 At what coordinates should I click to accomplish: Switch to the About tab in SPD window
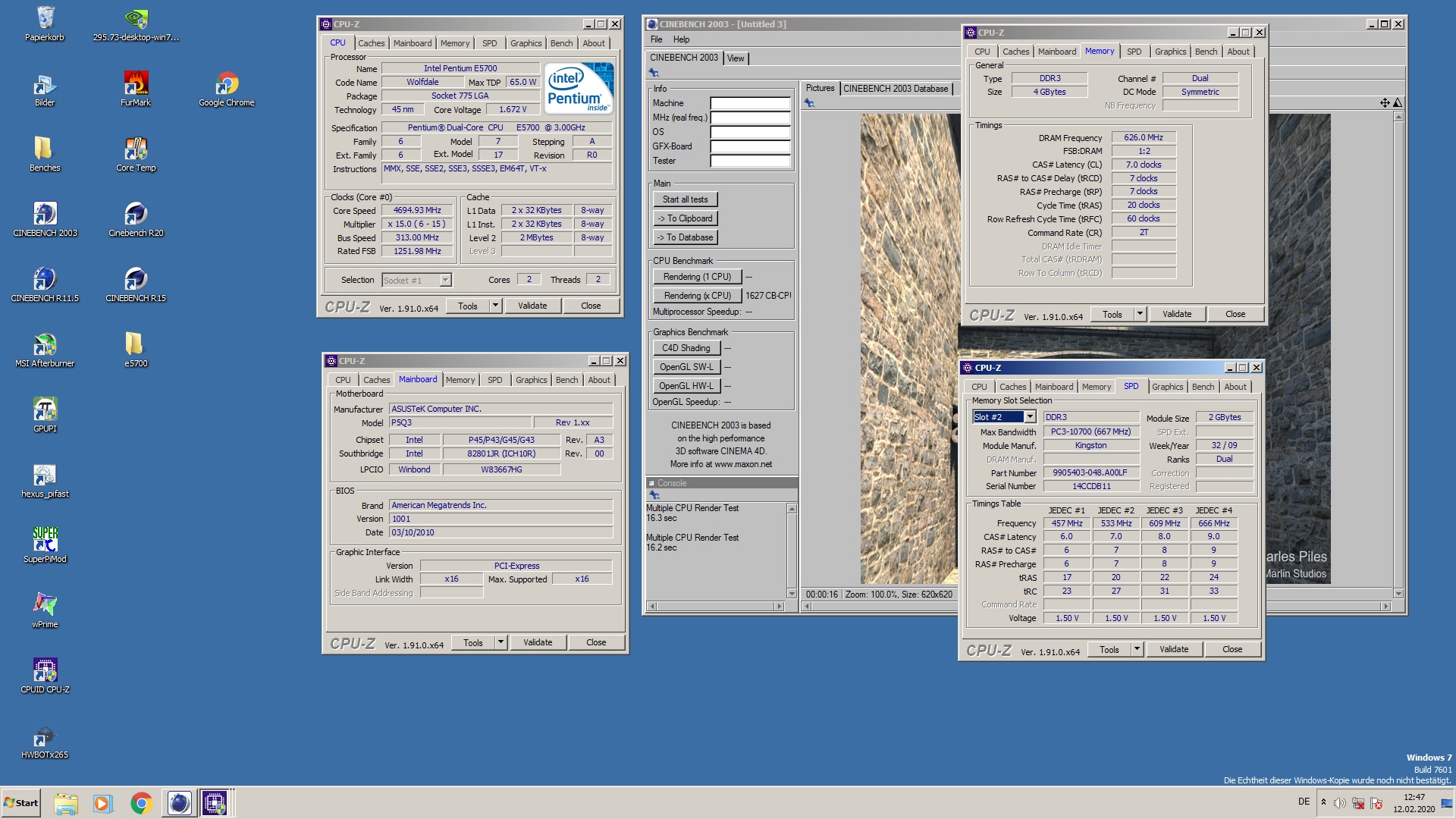tap(1235, 387)
